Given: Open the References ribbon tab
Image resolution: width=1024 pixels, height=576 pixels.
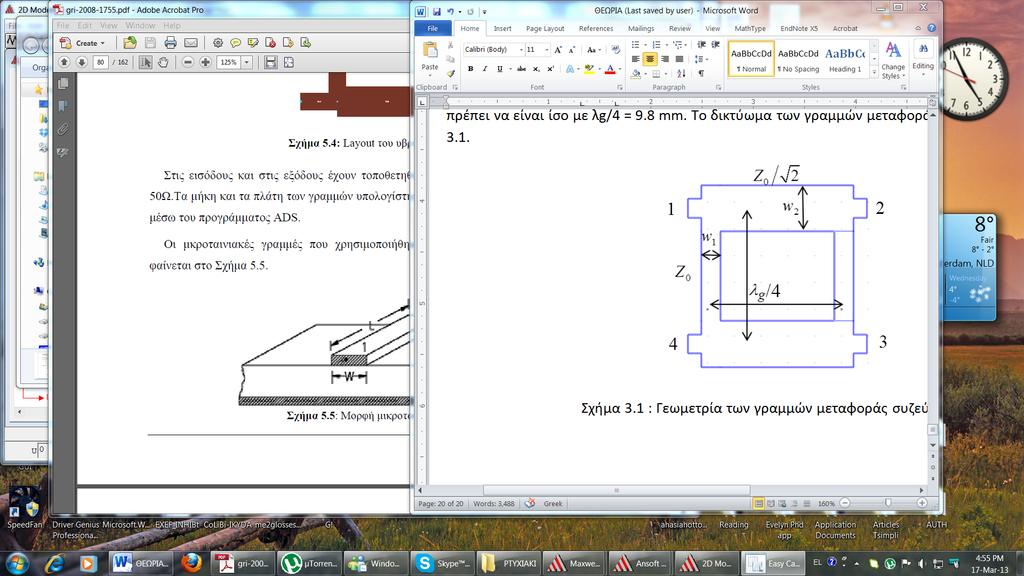Looking at the screenshot, I should tap(596, 29).
